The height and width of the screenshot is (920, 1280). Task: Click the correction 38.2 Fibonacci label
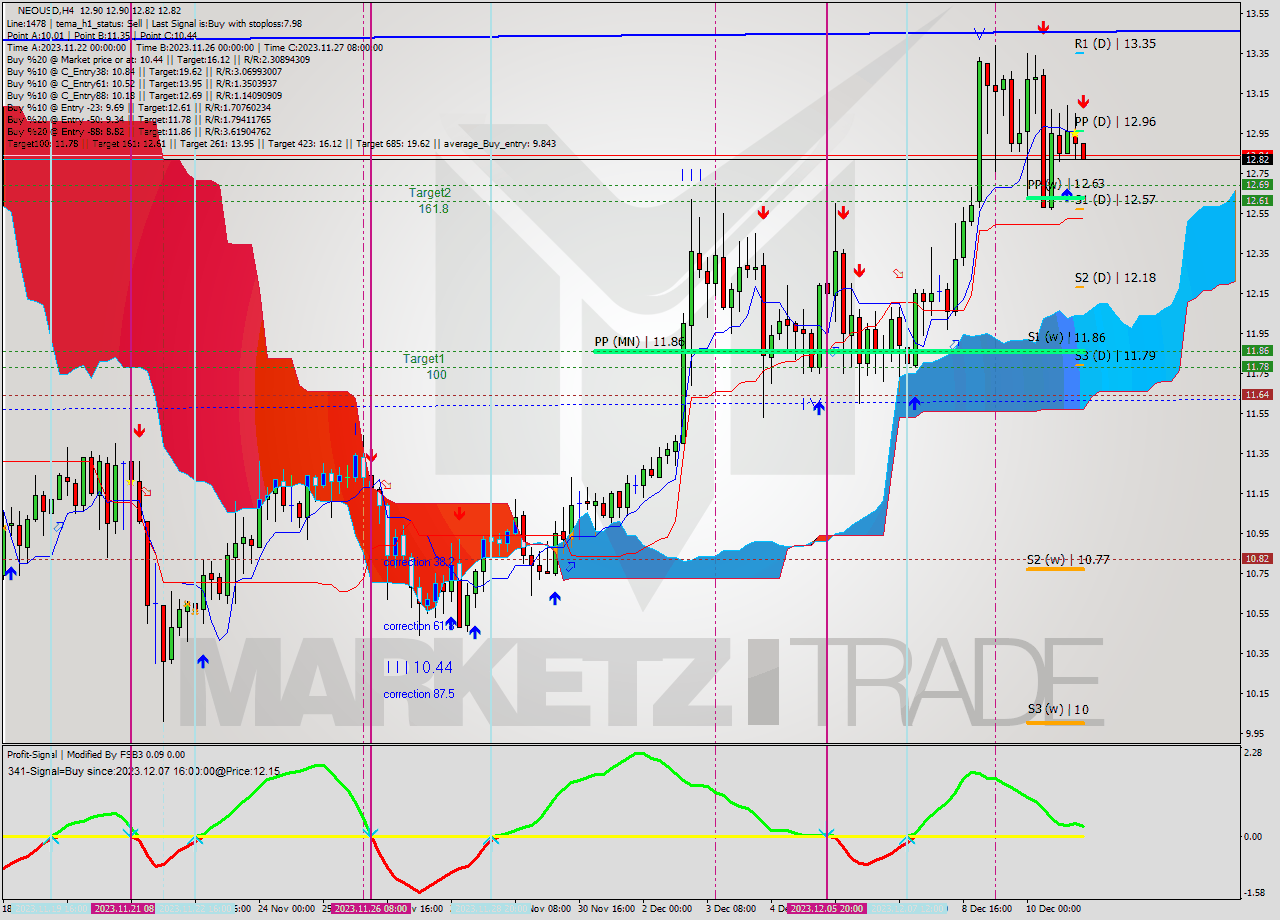[x=418, y=563]
